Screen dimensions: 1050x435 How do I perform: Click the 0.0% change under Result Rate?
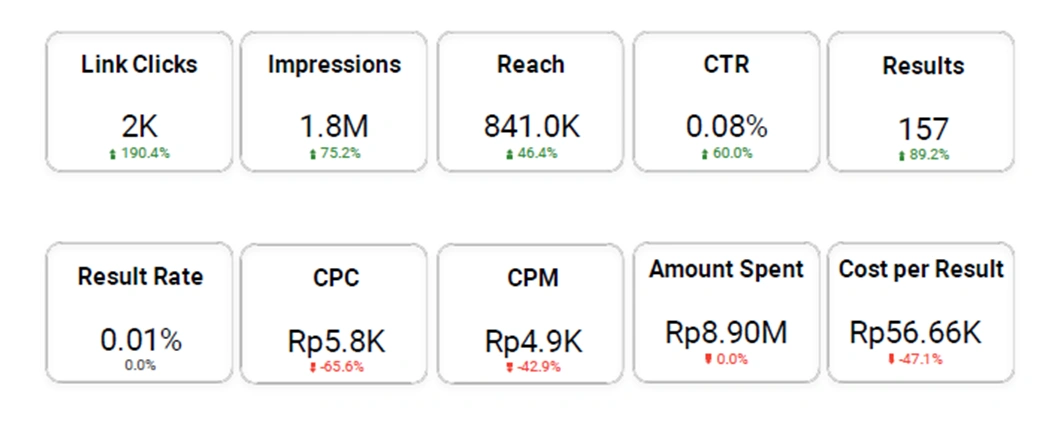coord(140,365)
